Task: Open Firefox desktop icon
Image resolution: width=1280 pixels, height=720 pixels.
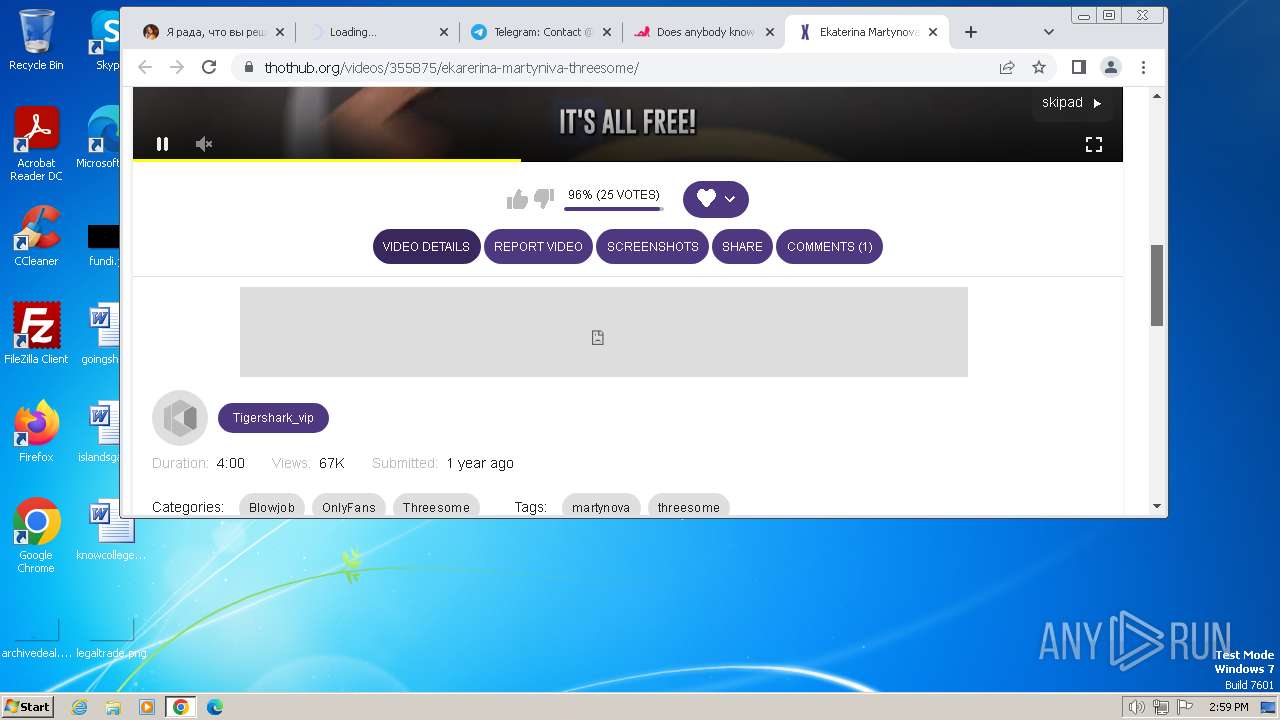Action: 36,432
